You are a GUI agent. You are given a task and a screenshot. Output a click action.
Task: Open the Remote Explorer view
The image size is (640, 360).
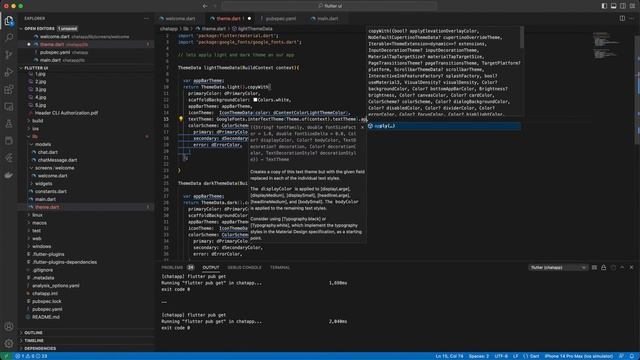tap(9, 107)
